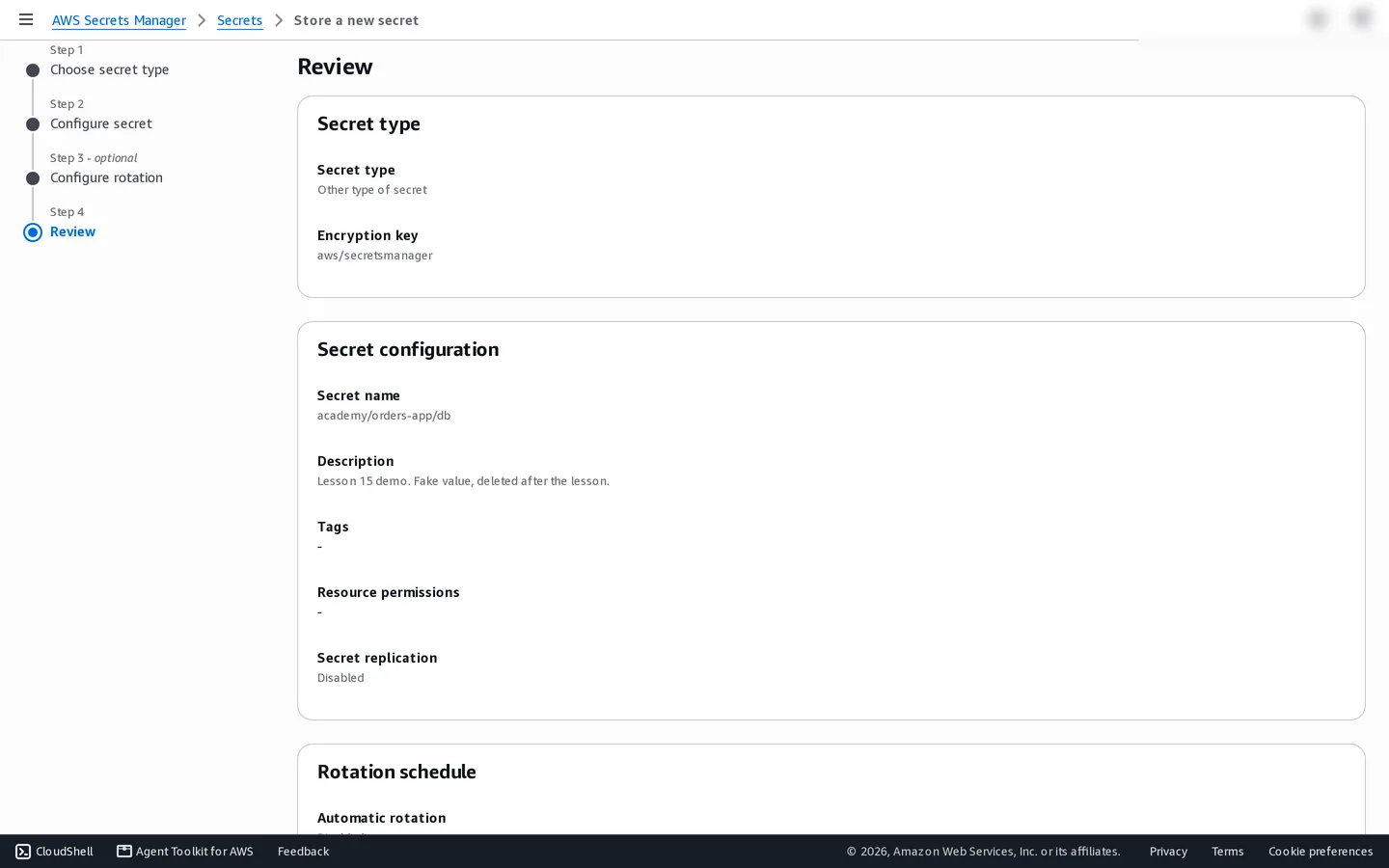Image resolution: width=1389 pixels, height=868 pixels.
Task: Launch Agent Toolkit for AWS
Action: [185, 852]
